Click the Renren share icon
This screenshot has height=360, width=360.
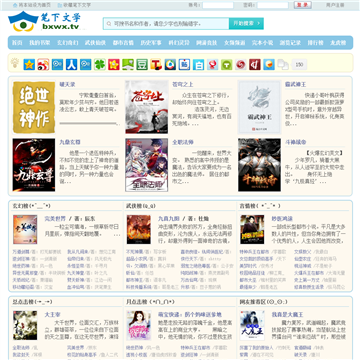pos(71,64)
